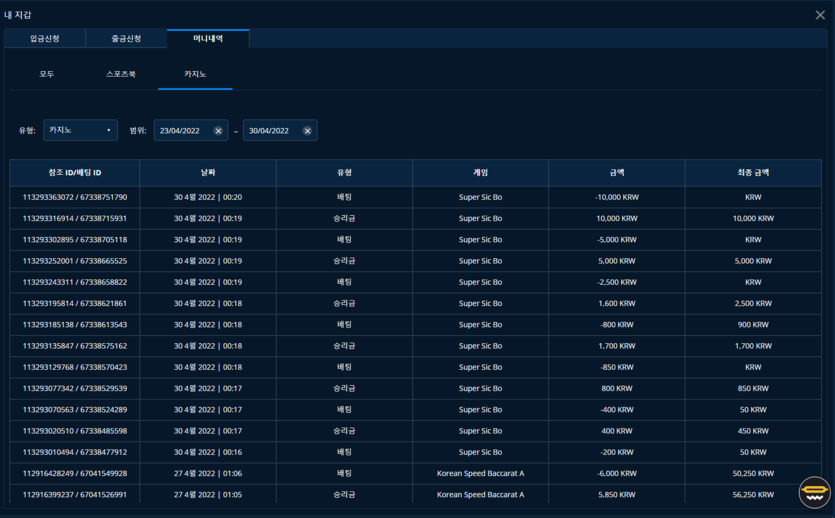Click the 23/04/2022 start date field
Viewport: 835px width, 518px height.
point(191,130)
